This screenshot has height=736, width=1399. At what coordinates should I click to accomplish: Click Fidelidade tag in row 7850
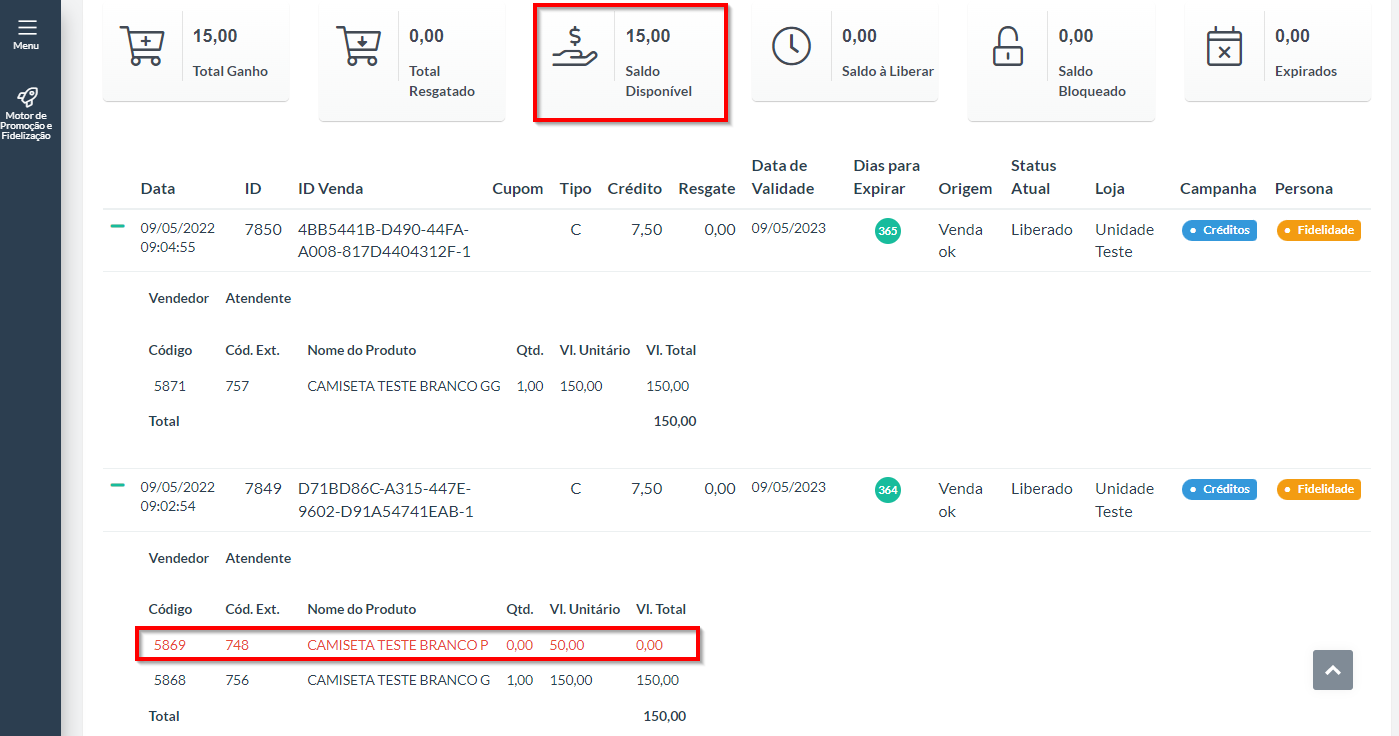coord(1318,230)
